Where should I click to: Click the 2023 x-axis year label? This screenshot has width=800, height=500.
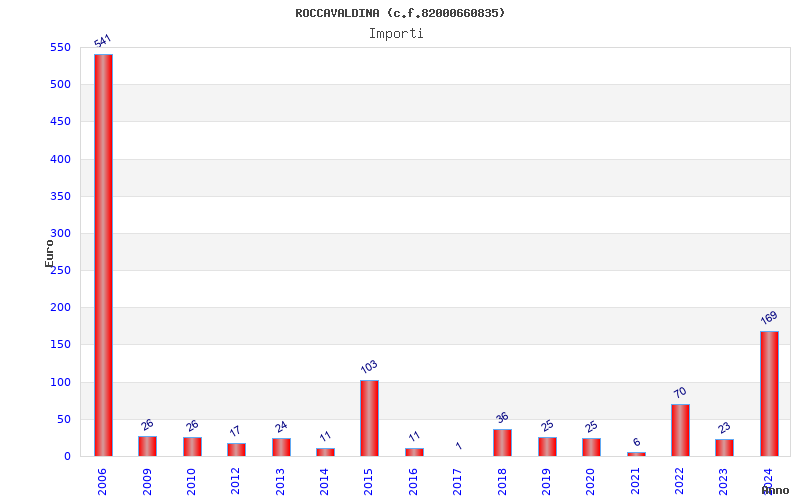point(723,482)
